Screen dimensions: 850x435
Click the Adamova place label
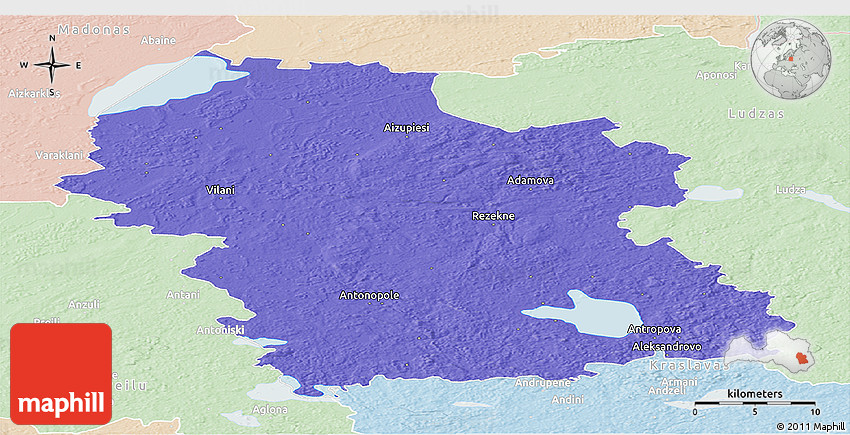(530, 181)
